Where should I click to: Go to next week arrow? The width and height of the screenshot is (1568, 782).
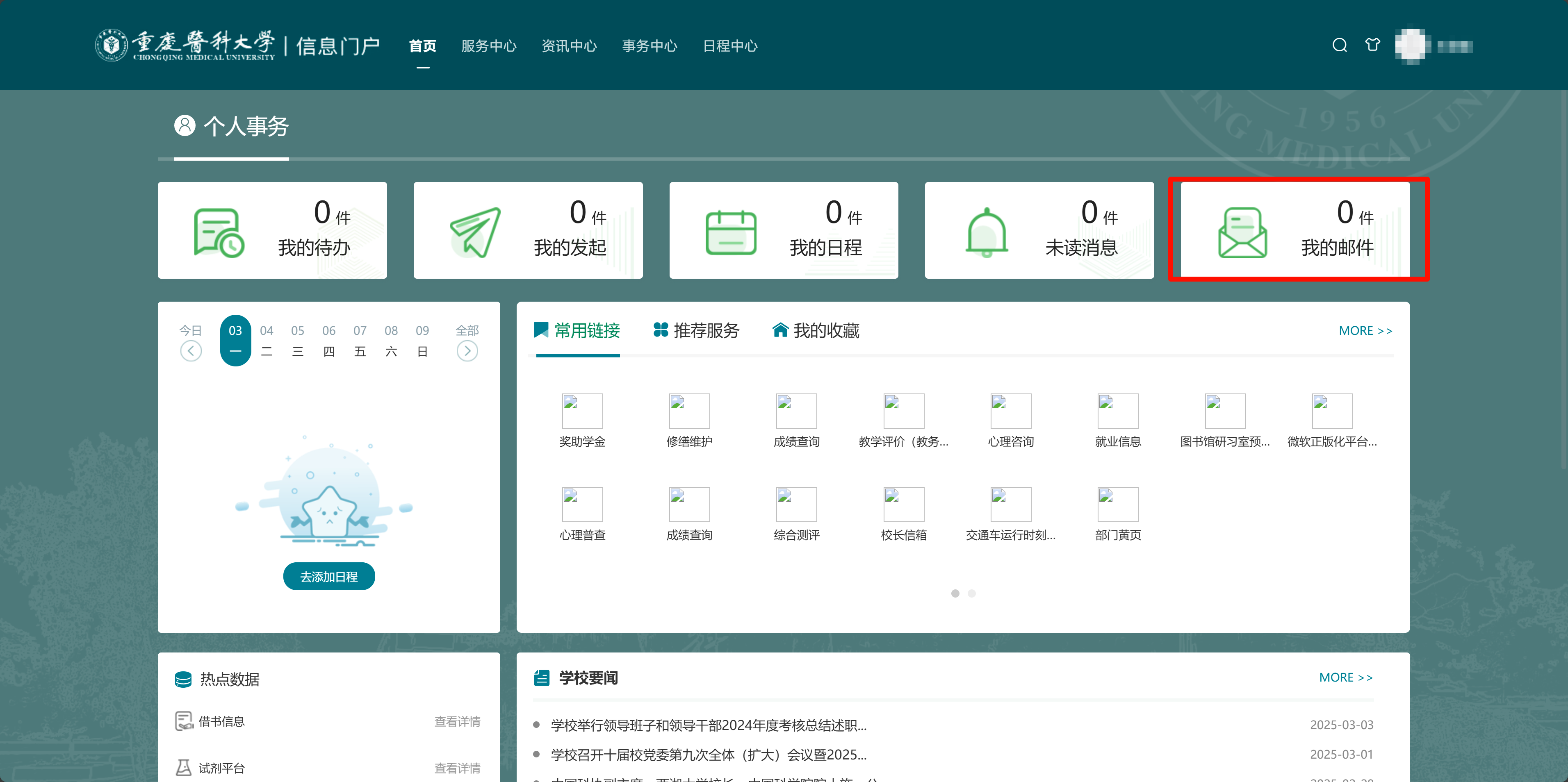click(x=467, y=351)
